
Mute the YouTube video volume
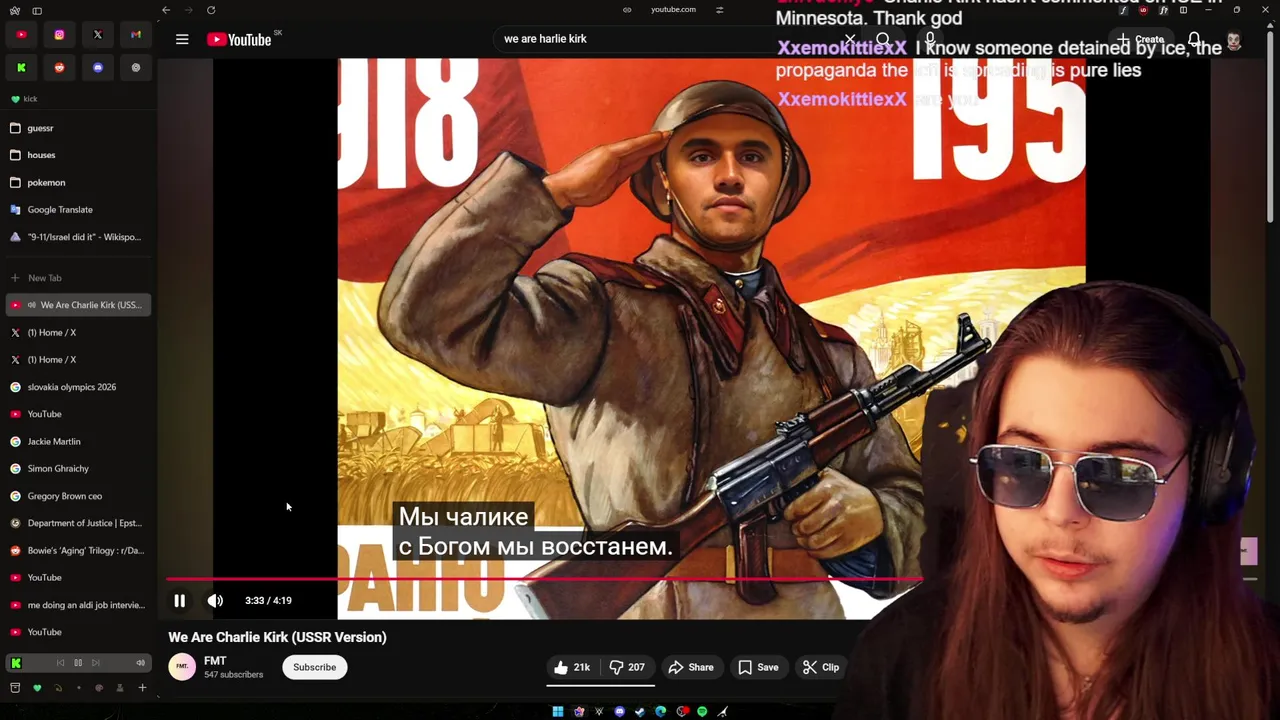click(x=215, y=601)
